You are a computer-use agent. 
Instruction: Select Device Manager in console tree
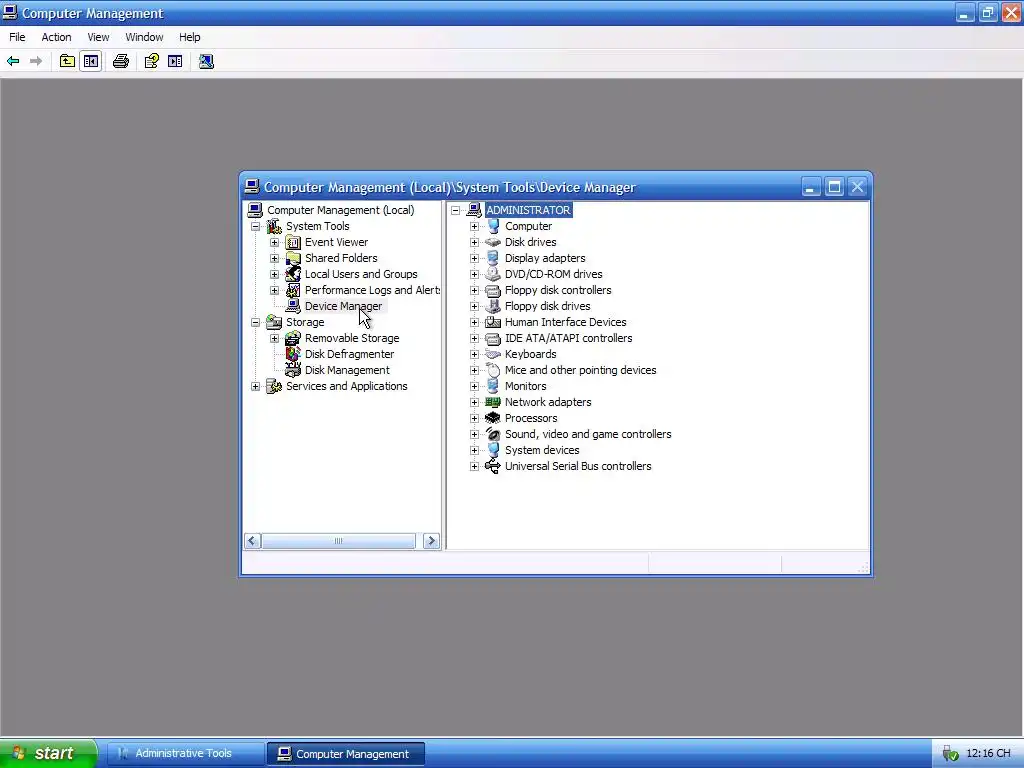click(x=343, y=306)
